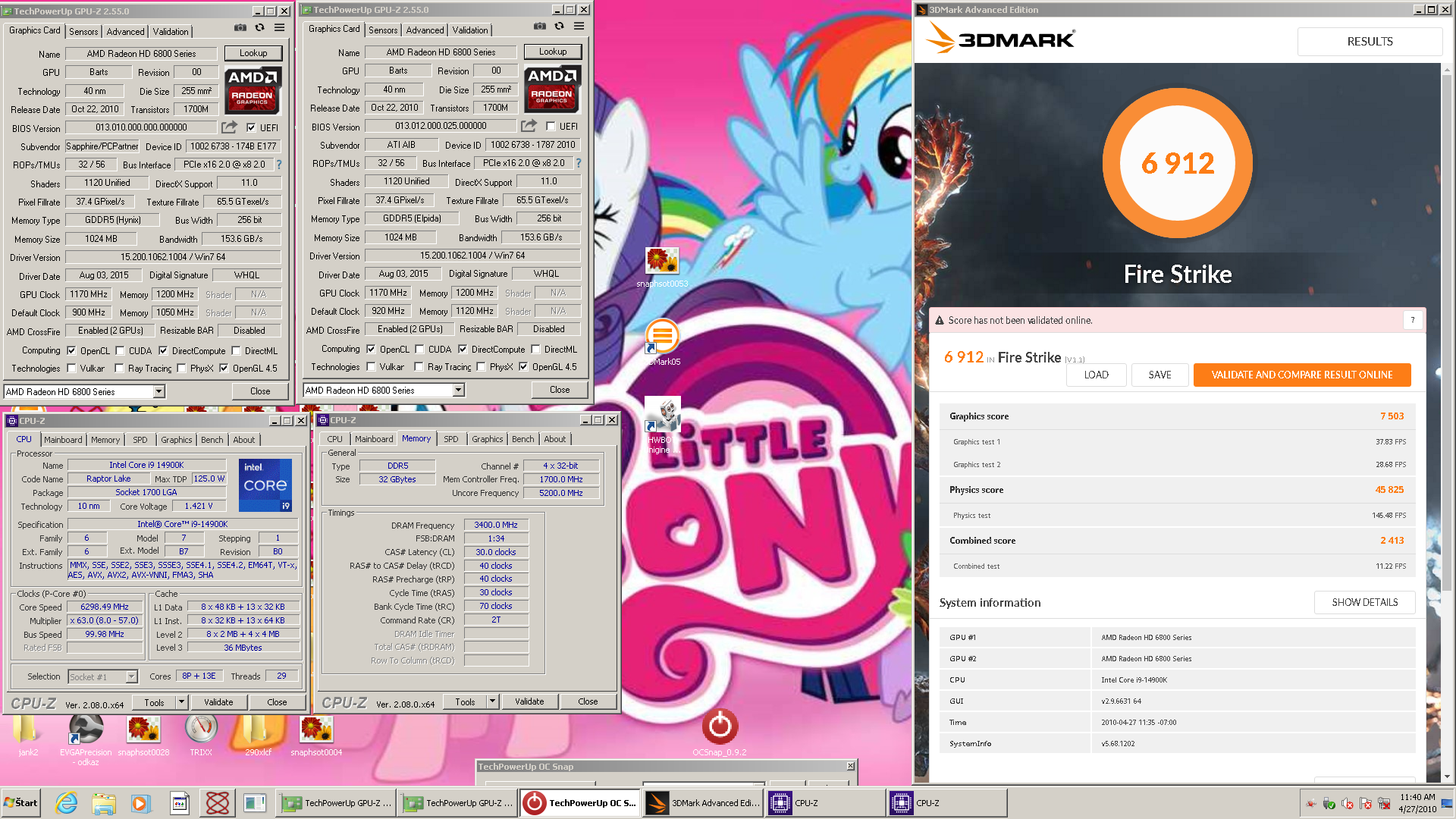Click Close button in right GPU-Z
The height and width of the screenshot is (819, 1456).
tap(560, 390)
